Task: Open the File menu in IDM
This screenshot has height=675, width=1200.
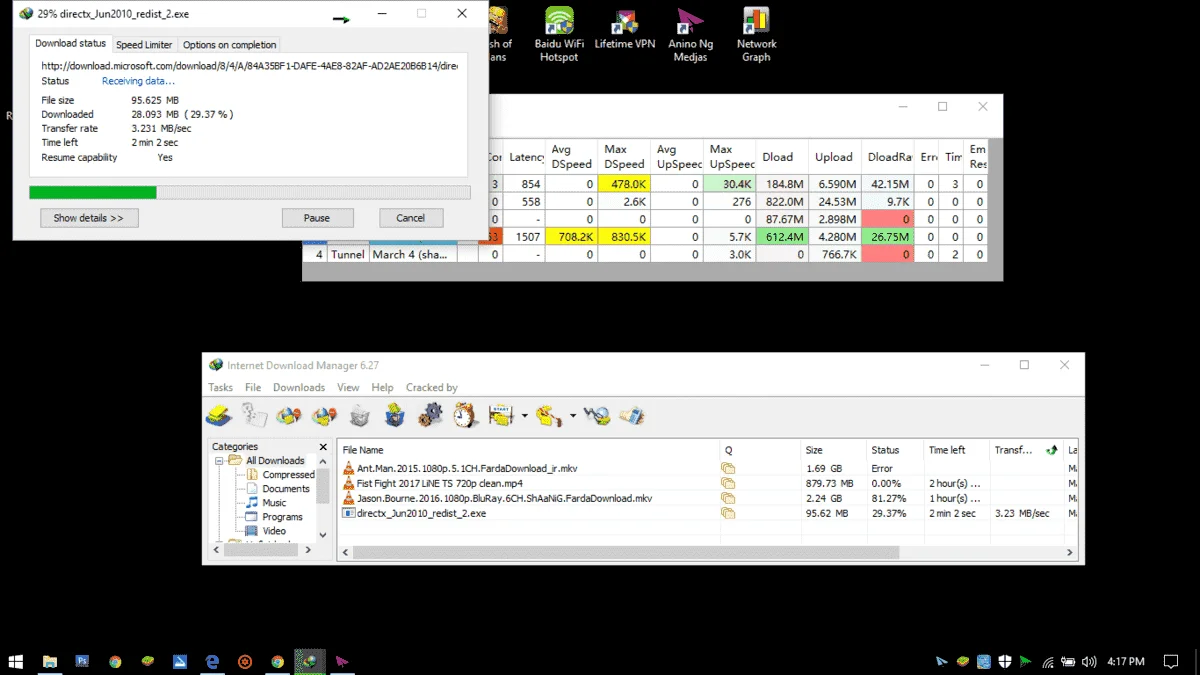Action: pyautogui.click(x=253, y=387)
